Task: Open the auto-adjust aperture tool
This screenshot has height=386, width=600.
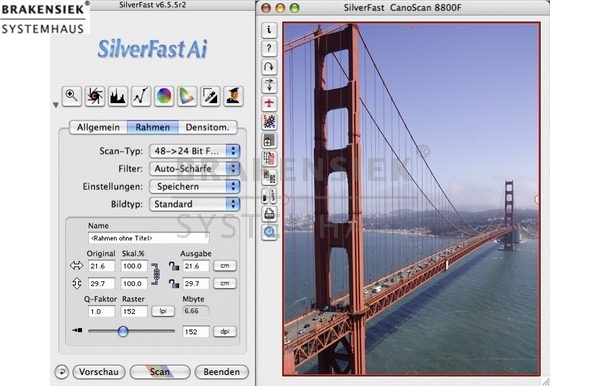Action: point(95,96)
